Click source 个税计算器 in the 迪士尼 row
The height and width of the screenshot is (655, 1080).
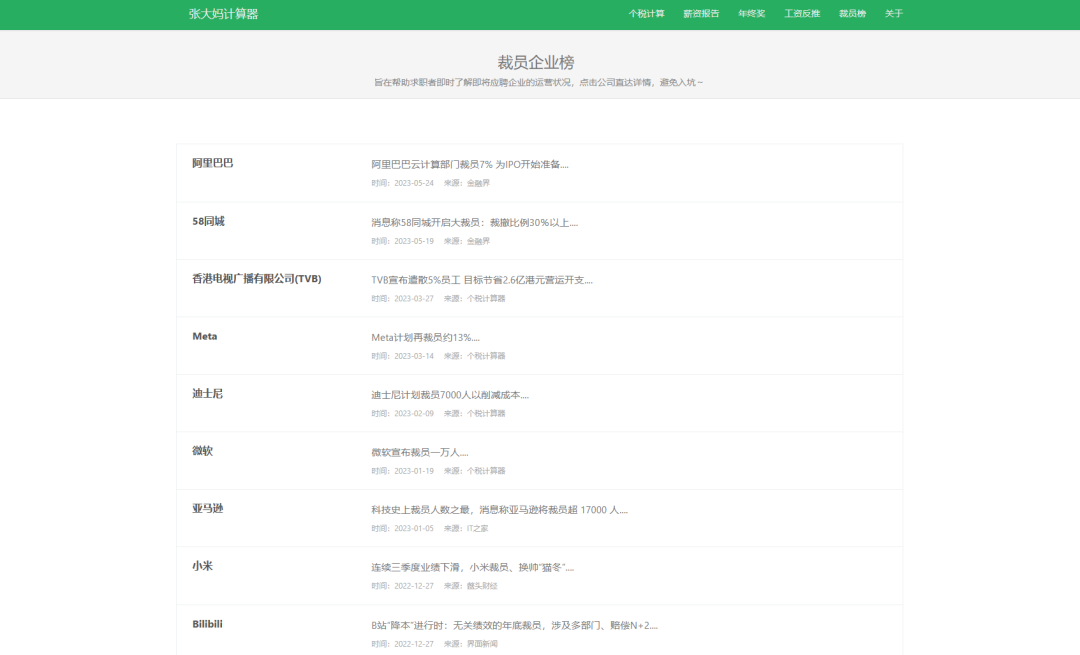pos(486,413)
